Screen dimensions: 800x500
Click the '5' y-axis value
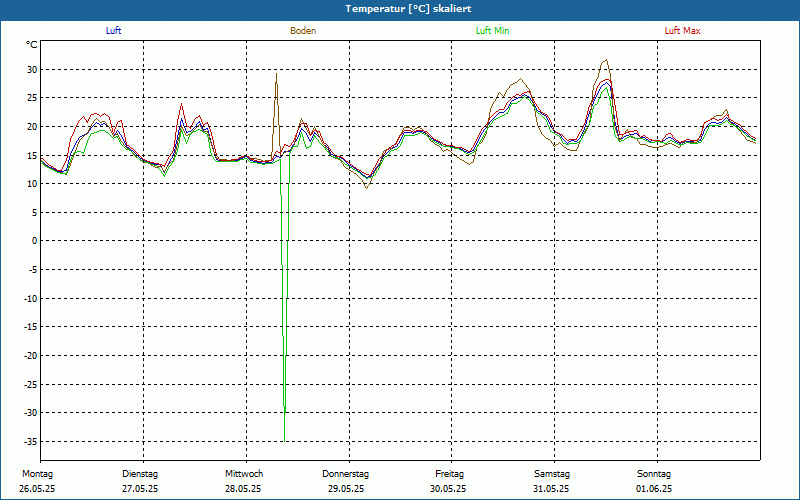pos(35,212)
